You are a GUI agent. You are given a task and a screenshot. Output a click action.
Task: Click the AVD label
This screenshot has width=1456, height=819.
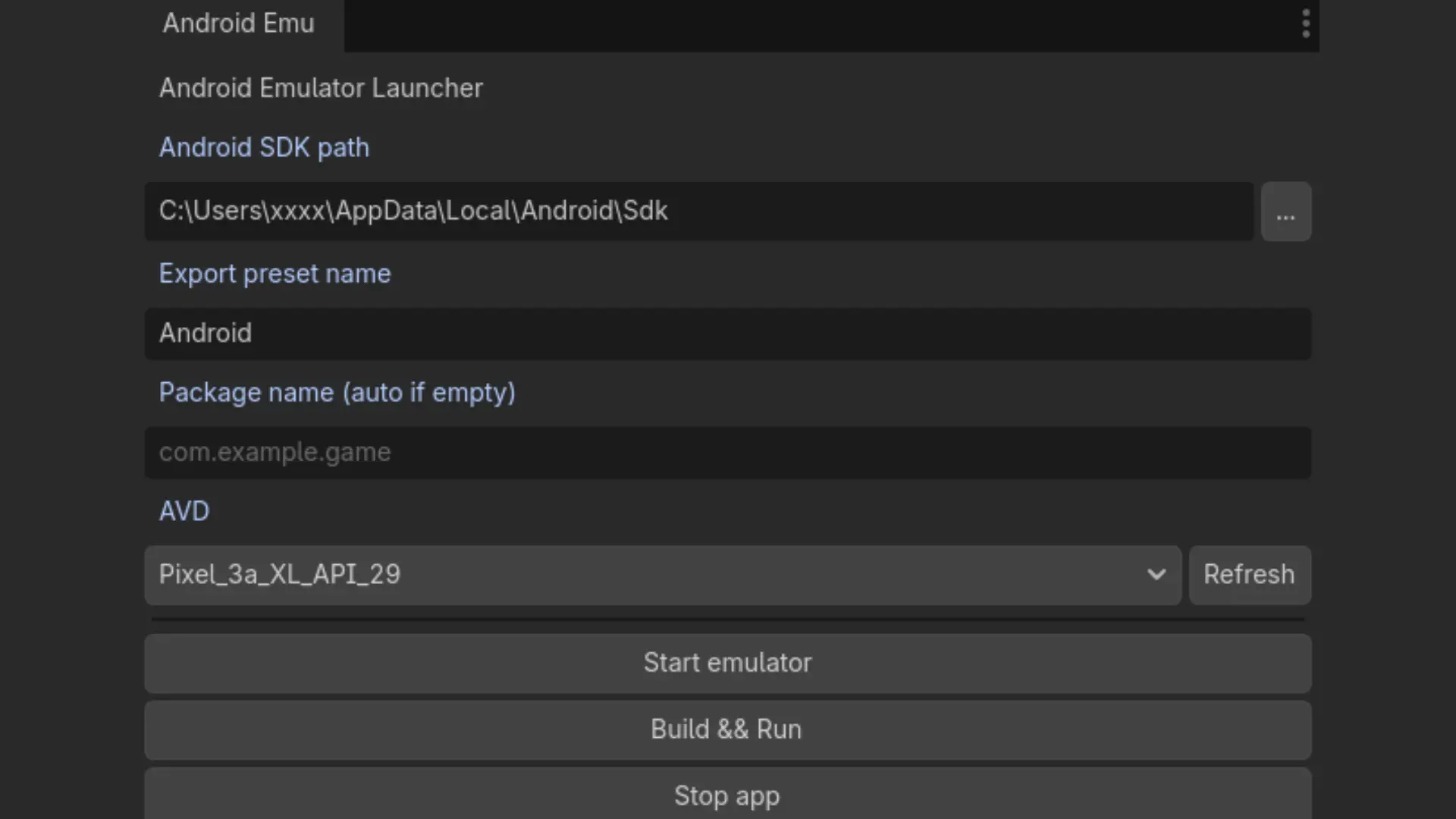click(184, 511)
